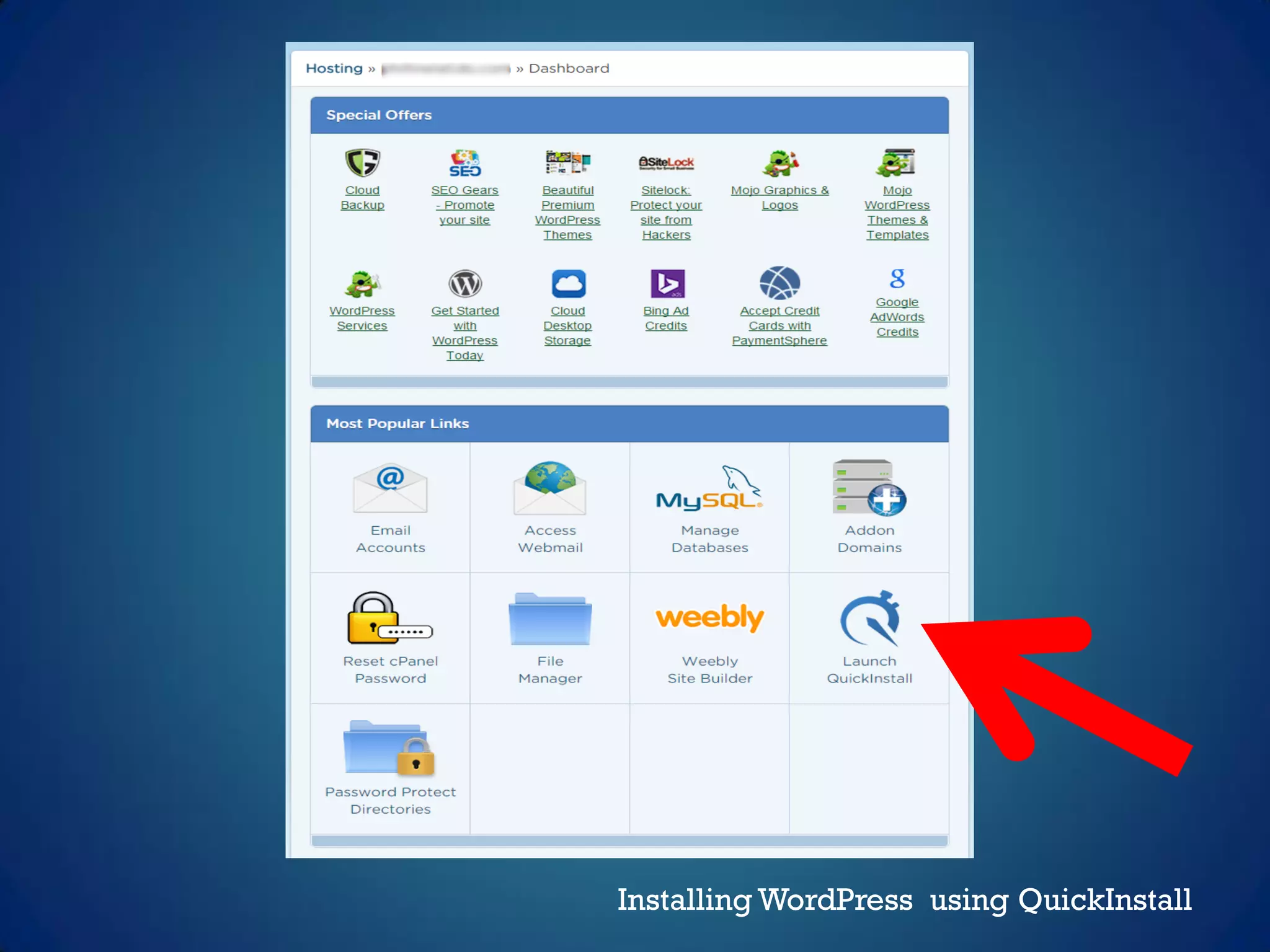Click the Reset cPanel Password label
This screenshot has height=952, width=1270.
tap(390, 669)
